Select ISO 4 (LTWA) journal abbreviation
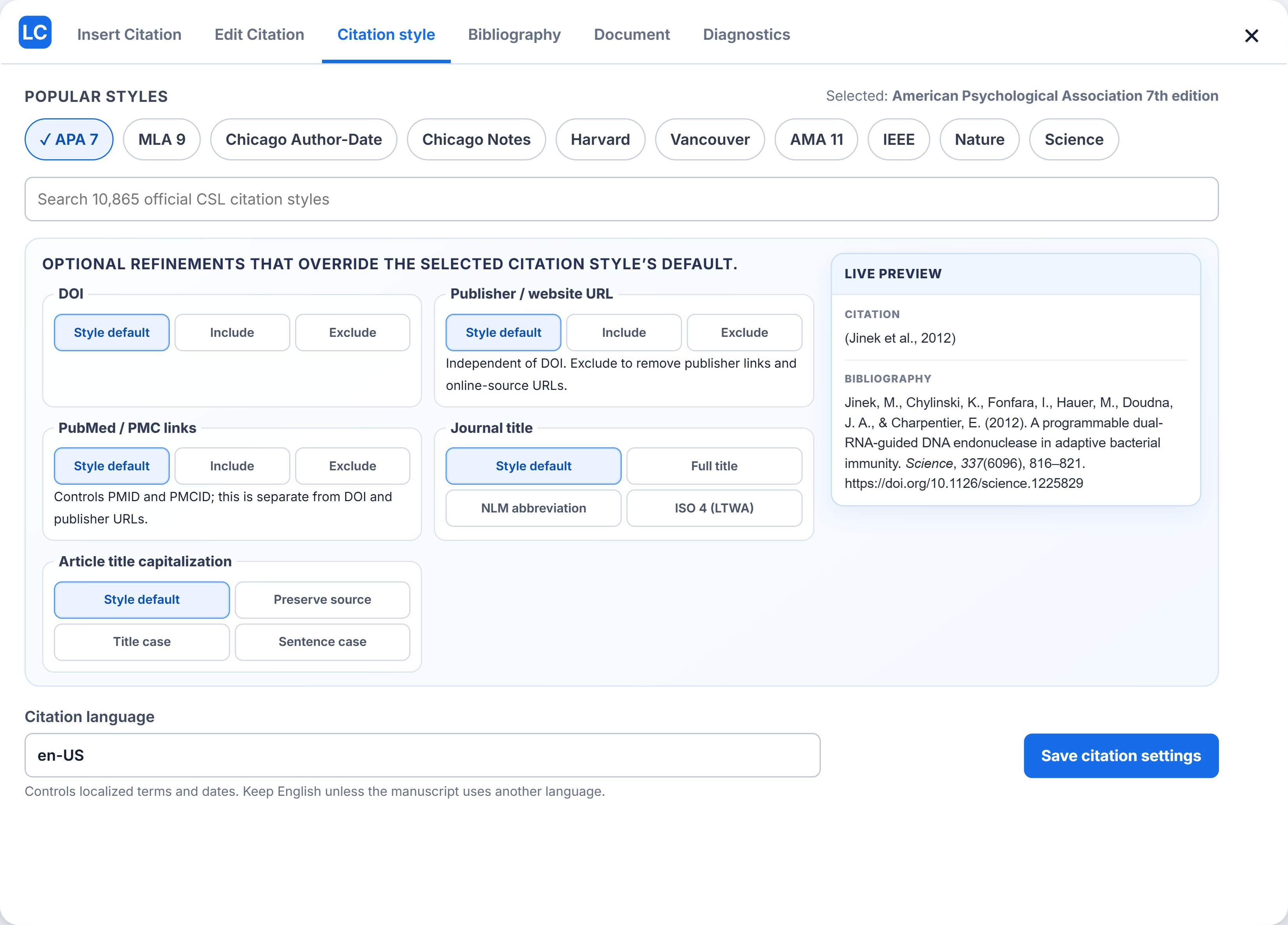Viewport: 1288px width, 925px height. [x=714, y=508]
